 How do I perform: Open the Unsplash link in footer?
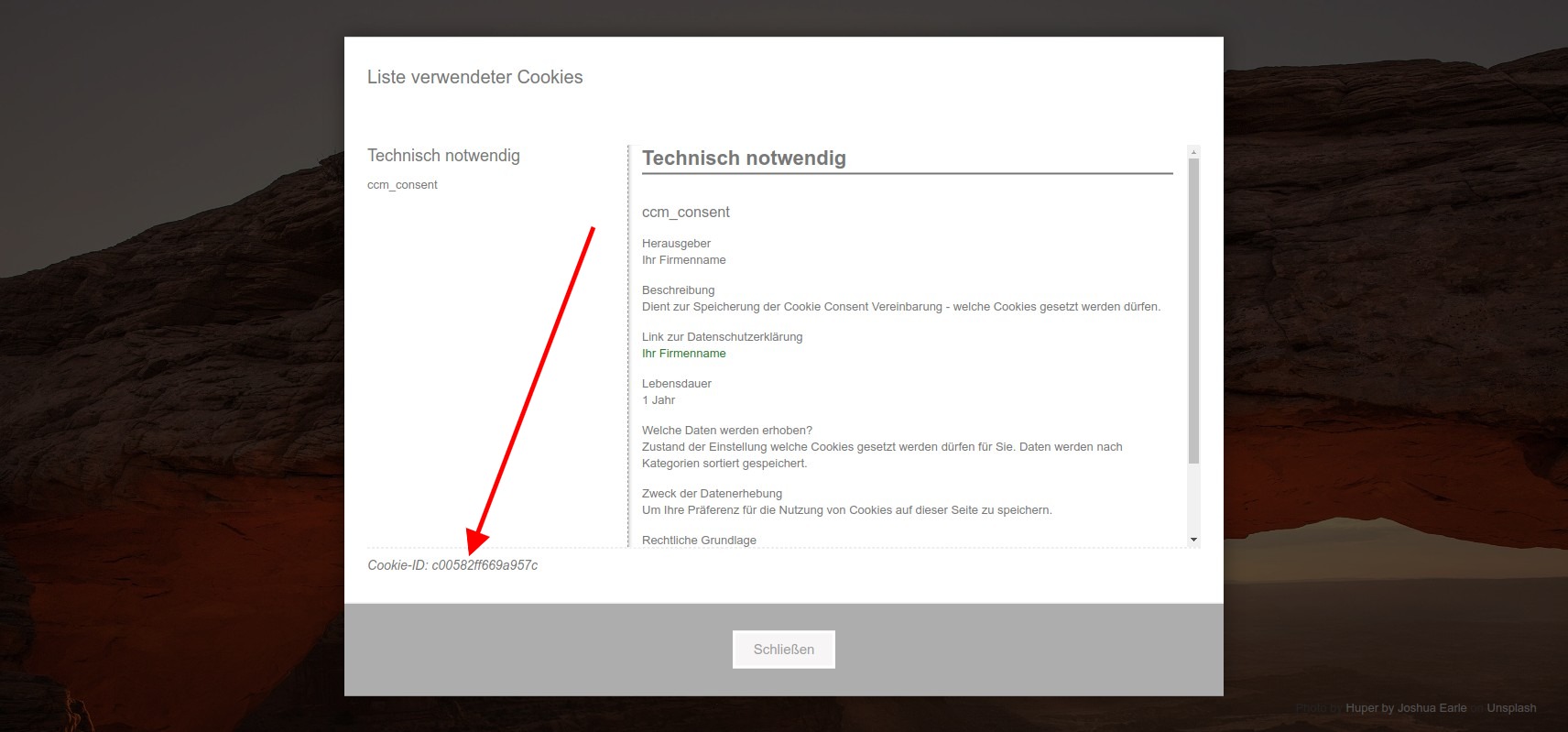click(x=1511, y=708)
